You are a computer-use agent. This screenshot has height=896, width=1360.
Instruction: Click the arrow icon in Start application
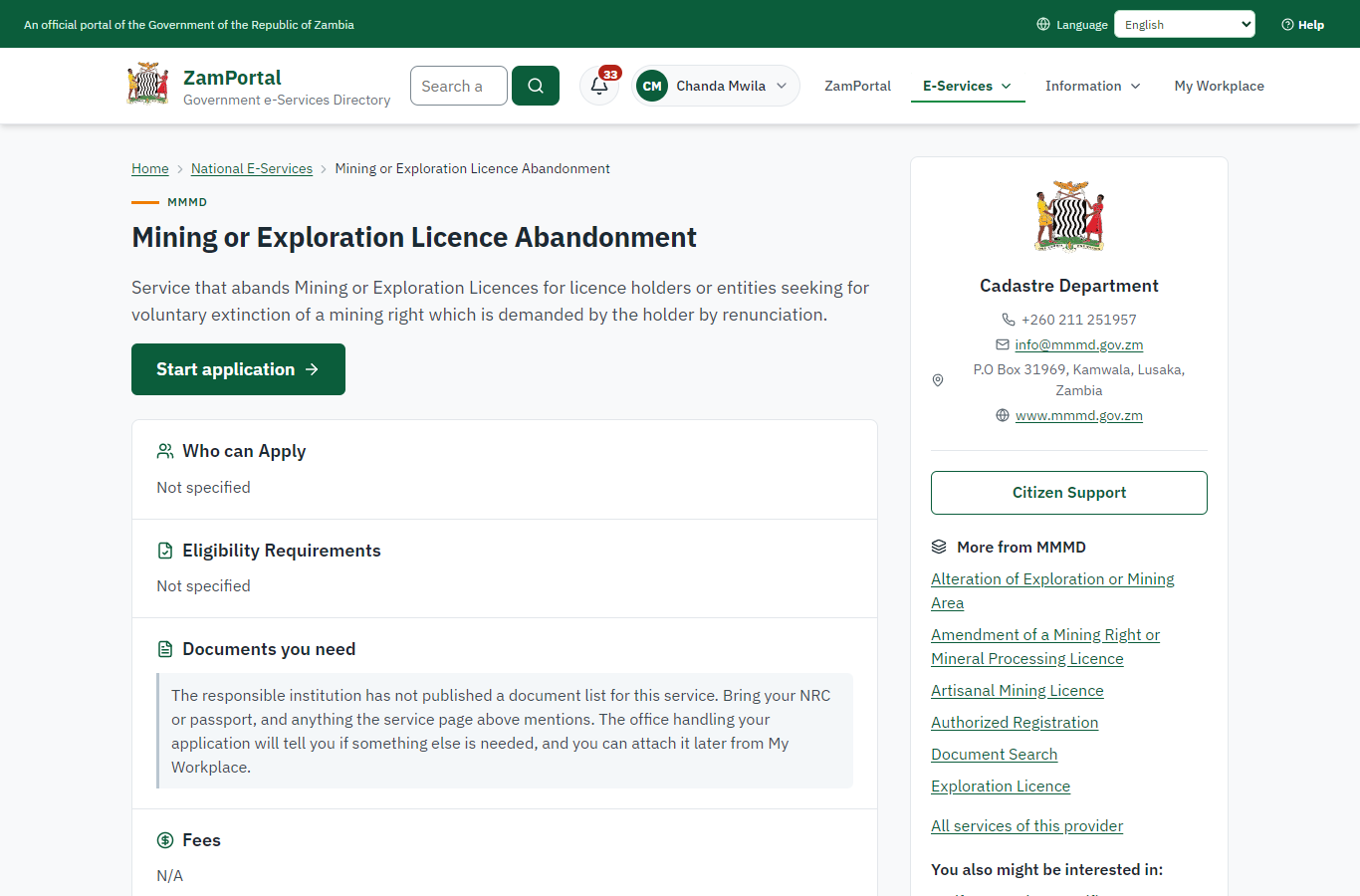pos(312,369)
